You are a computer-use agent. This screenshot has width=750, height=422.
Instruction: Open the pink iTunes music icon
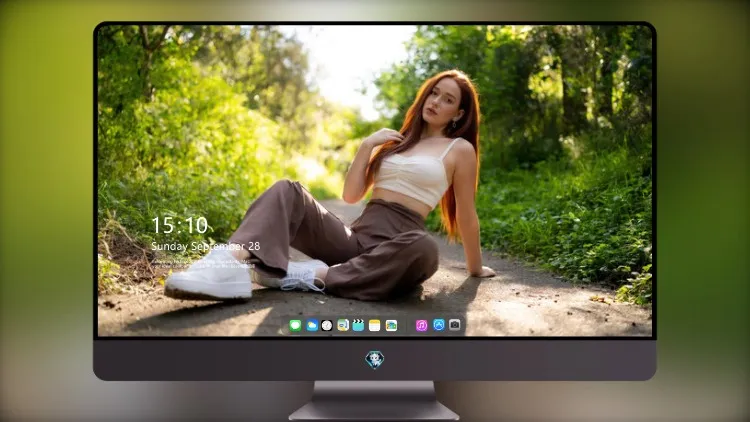coord(421,326)
